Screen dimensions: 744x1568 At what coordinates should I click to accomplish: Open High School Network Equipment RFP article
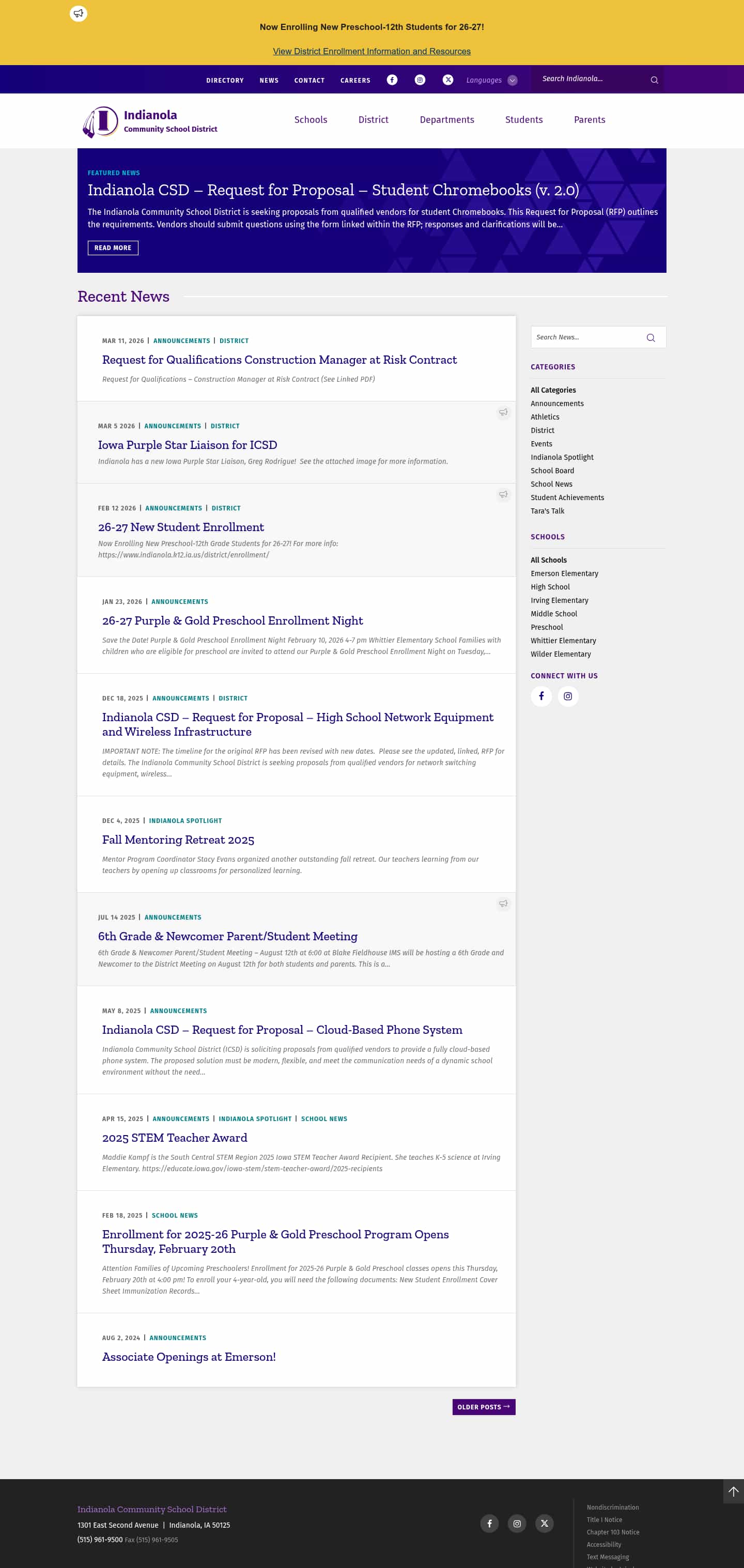tap(298, 724)
